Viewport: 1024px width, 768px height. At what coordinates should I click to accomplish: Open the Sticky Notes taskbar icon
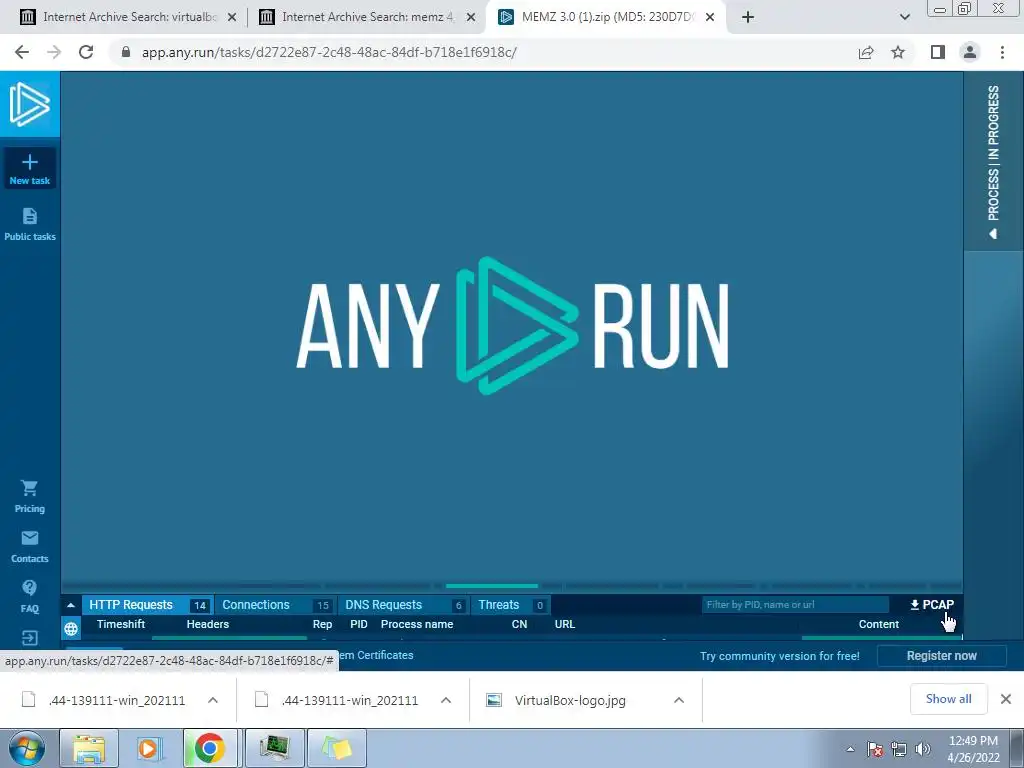[x=336, y=748]
